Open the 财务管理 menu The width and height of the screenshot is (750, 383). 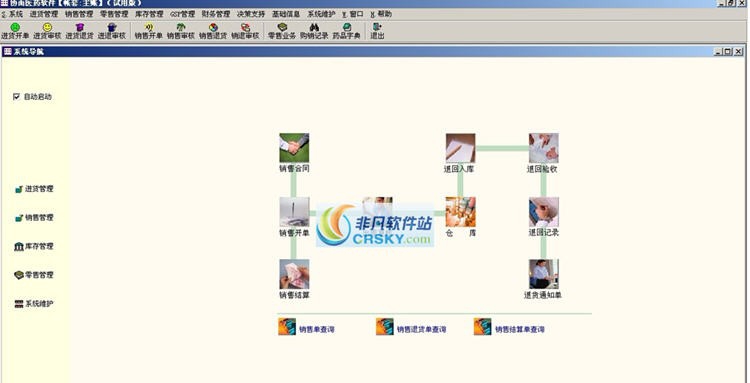click(216, 14)
